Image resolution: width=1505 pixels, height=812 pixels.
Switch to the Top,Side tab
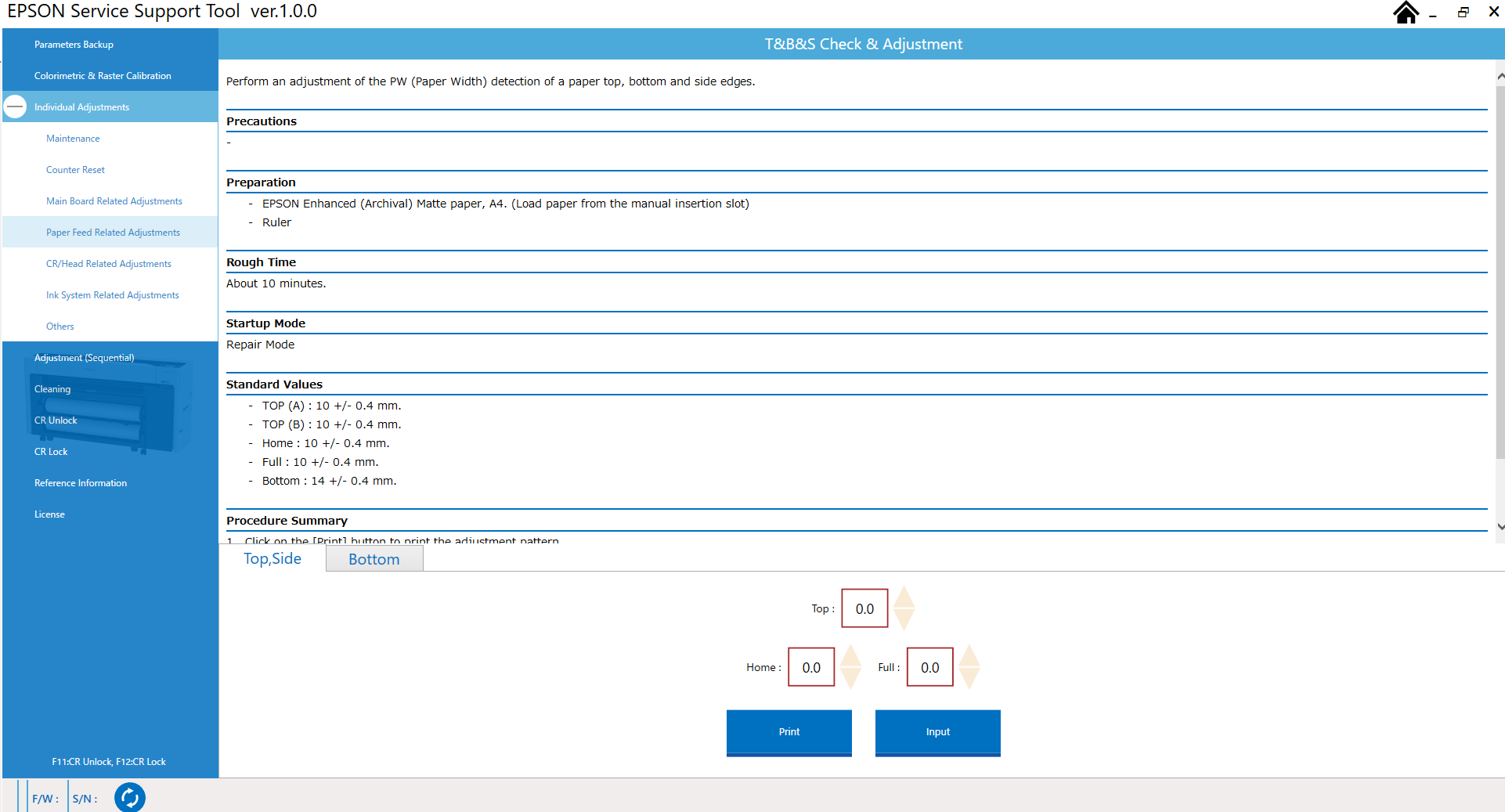272,558
